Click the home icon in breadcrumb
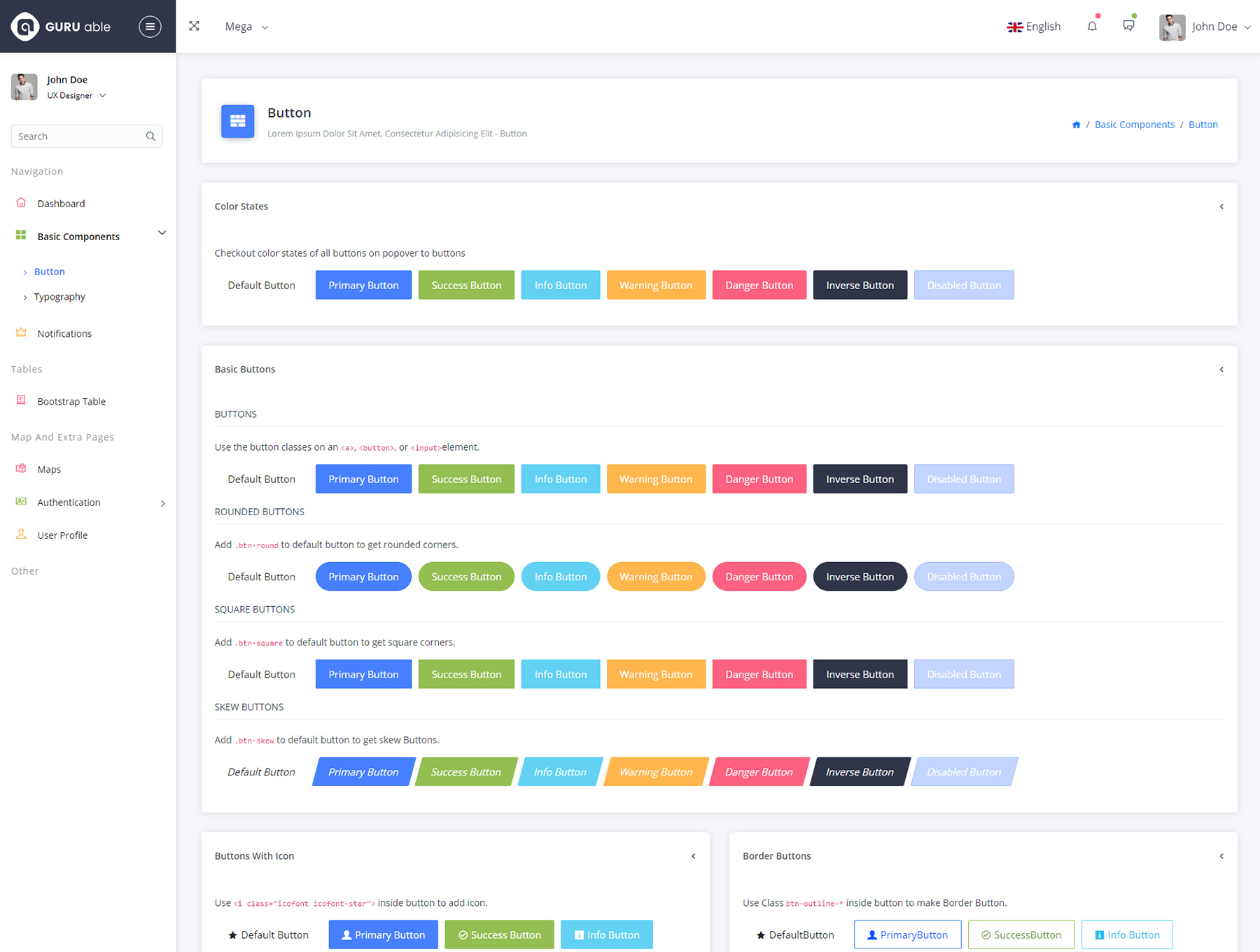The width and height of the screenshot is (1260, 952). tap(1076, 125)
